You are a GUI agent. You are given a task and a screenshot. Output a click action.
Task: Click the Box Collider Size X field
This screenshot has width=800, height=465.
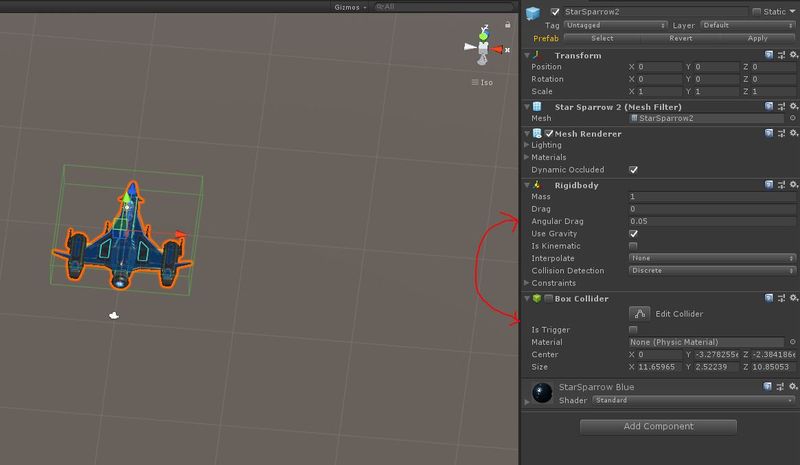point(659,367)
